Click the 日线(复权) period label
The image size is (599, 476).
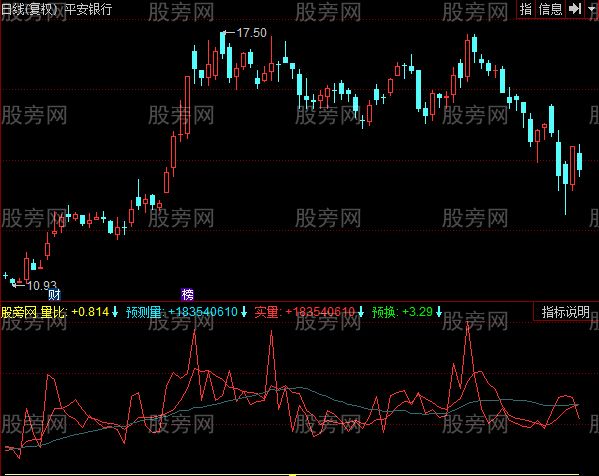(29, 9)
